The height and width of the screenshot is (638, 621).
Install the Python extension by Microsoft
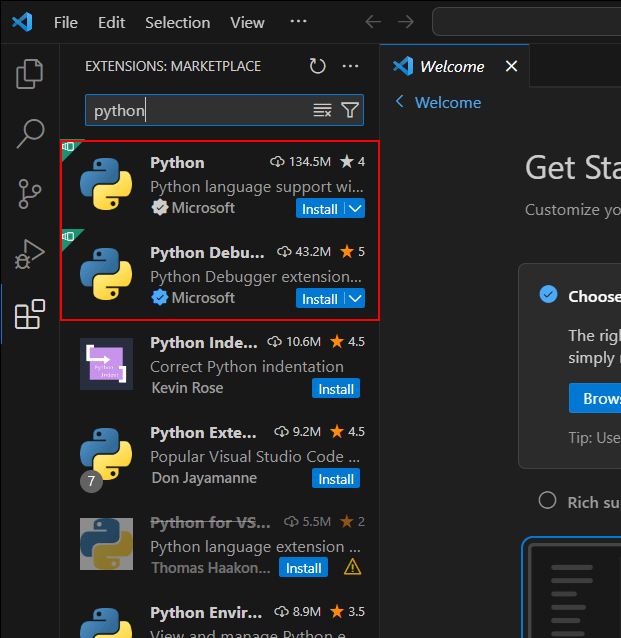(320, 209)
